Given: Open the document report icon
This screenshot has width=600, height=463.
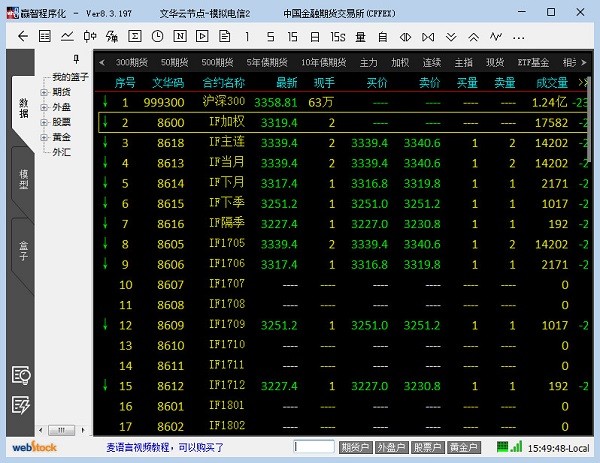Looking at the screenshot, I should [x=225, y=37].
